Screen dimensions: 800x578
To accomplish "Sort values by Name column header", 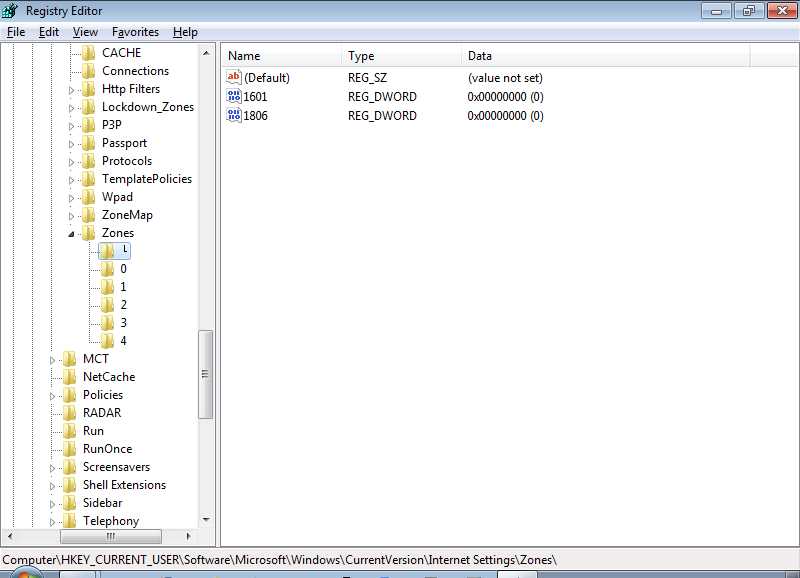I will tap(282, 56).
